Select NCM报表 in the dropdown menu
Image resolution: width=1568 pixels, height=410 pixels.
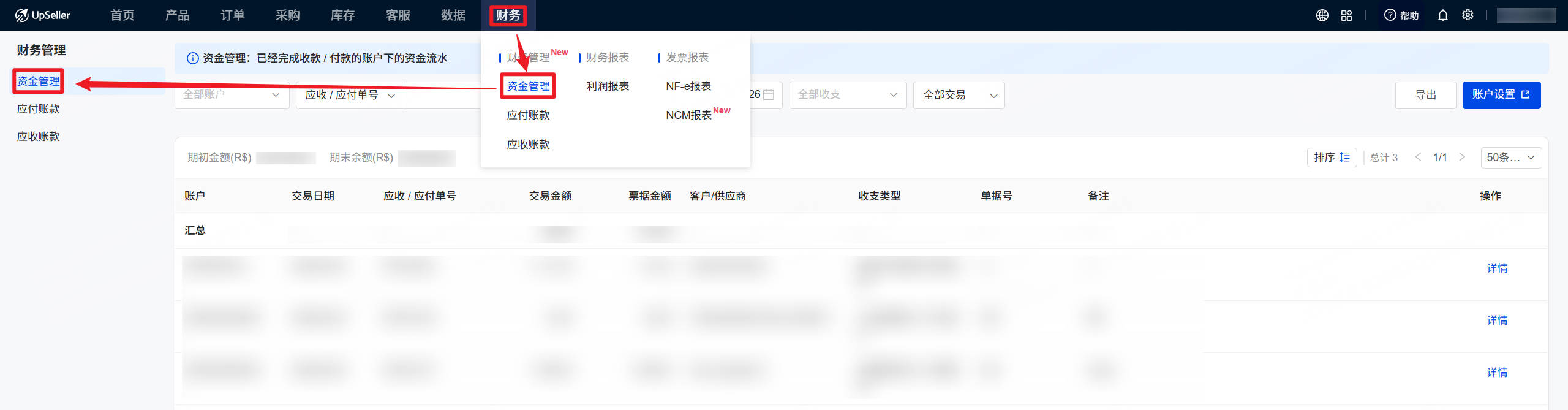(688, 115)
